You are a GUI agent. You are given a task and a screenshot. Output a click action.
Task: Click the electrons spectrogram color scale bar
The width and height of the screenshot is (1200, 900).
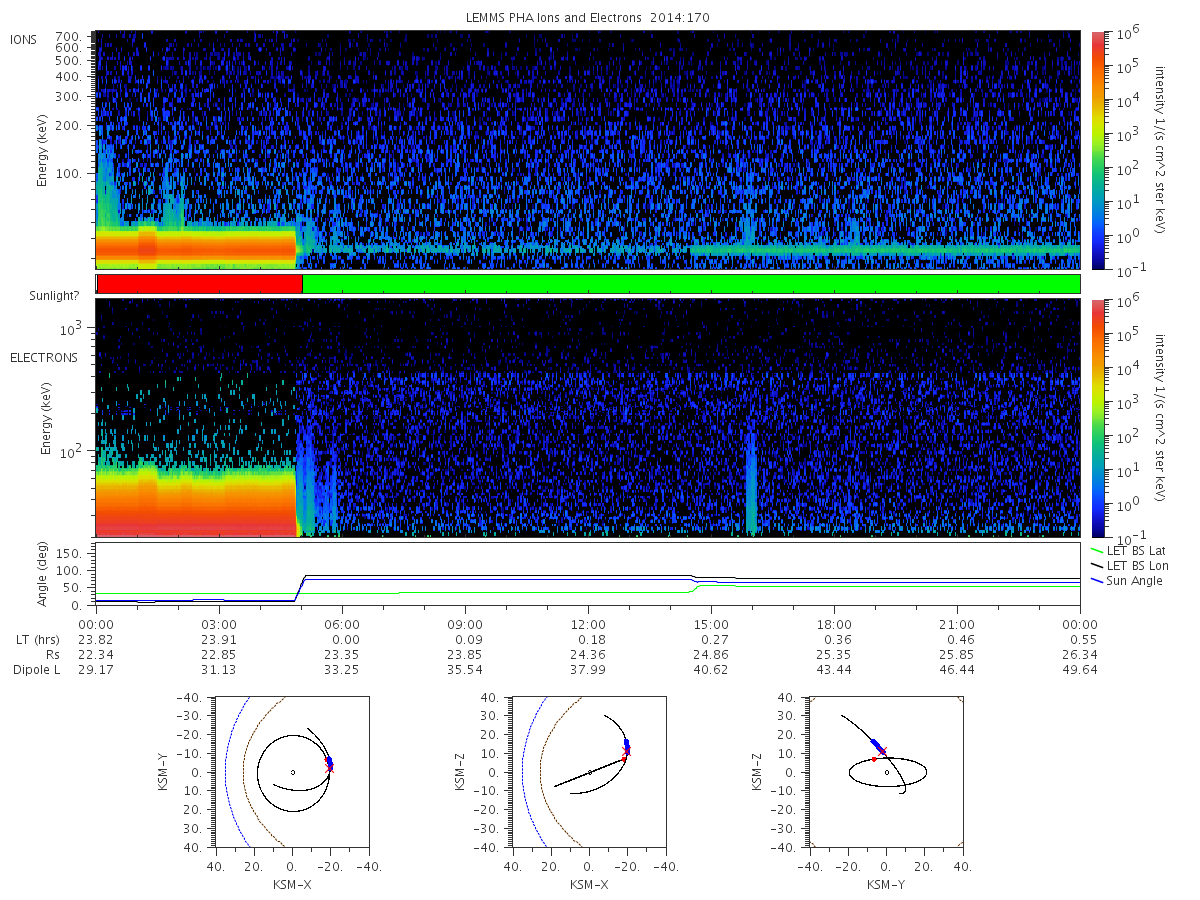1097,417
